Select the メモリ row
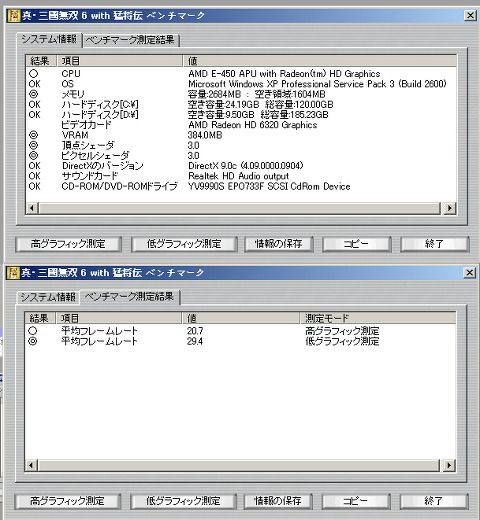This screenshot has height=520, width=480. [x=241, y=94]
